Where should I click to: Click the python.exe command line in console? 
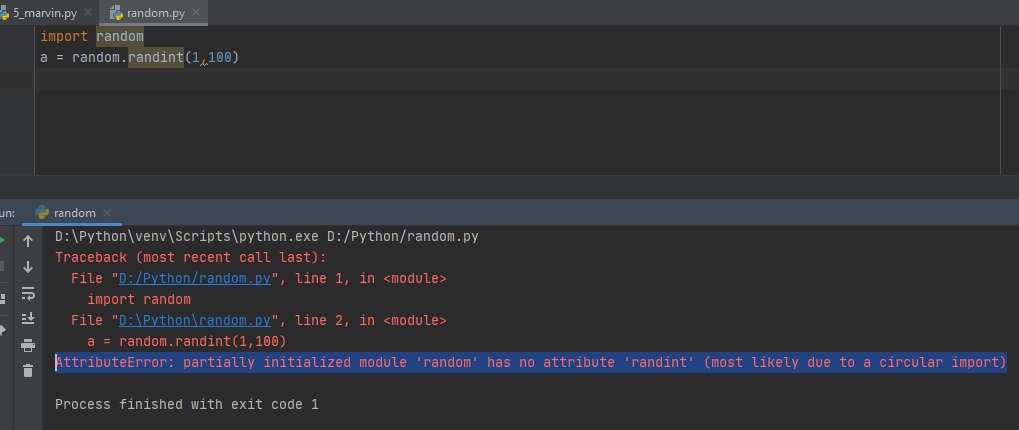coord(266,236)
